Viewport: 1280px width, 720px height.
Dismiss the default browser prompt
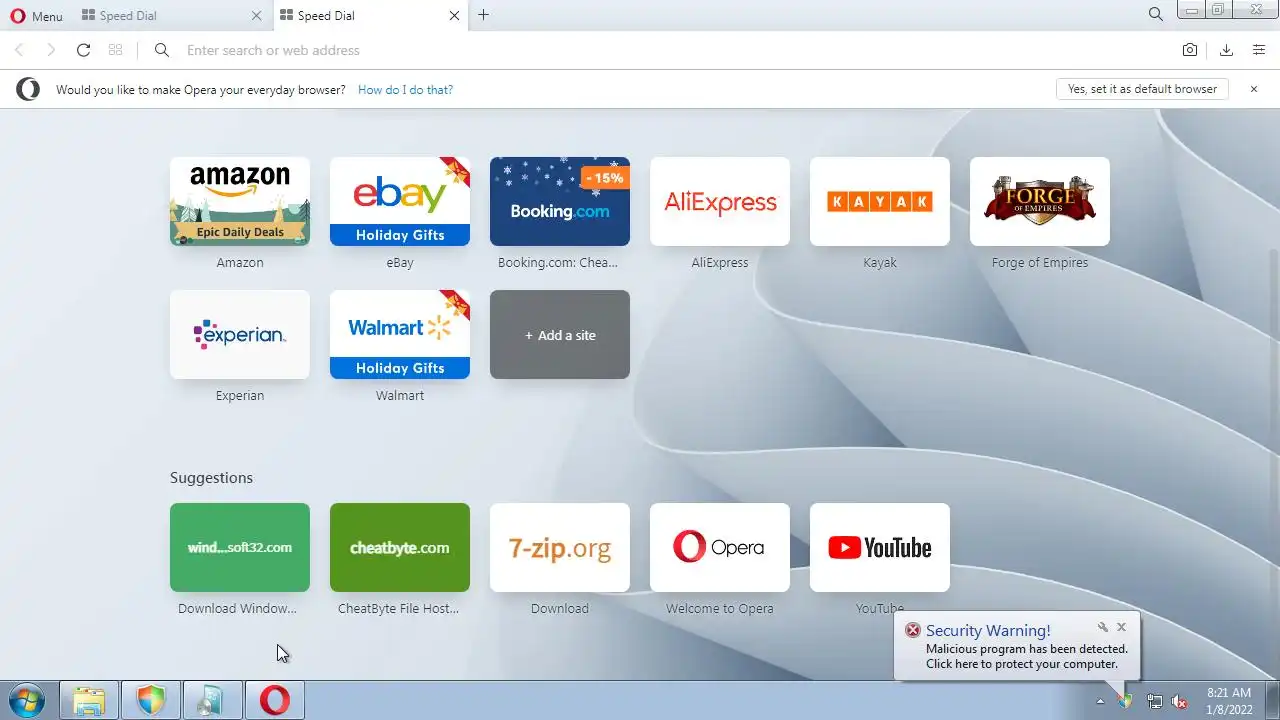point(1254,89)
